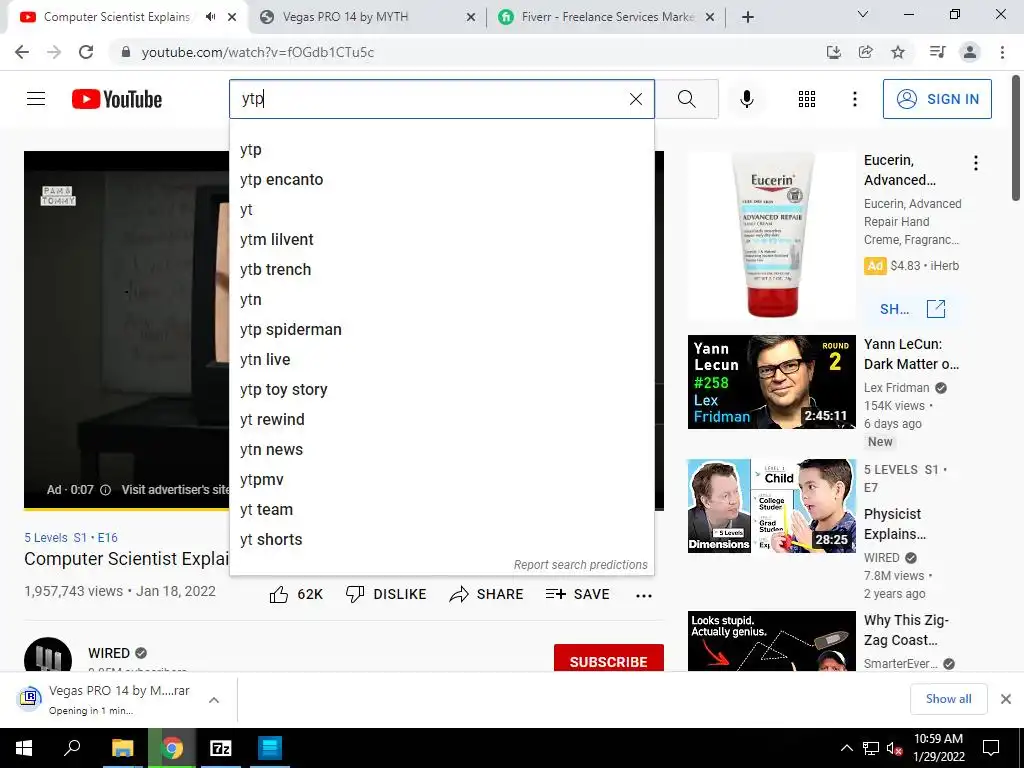Close the Fiverr tab

click(711, 17)
